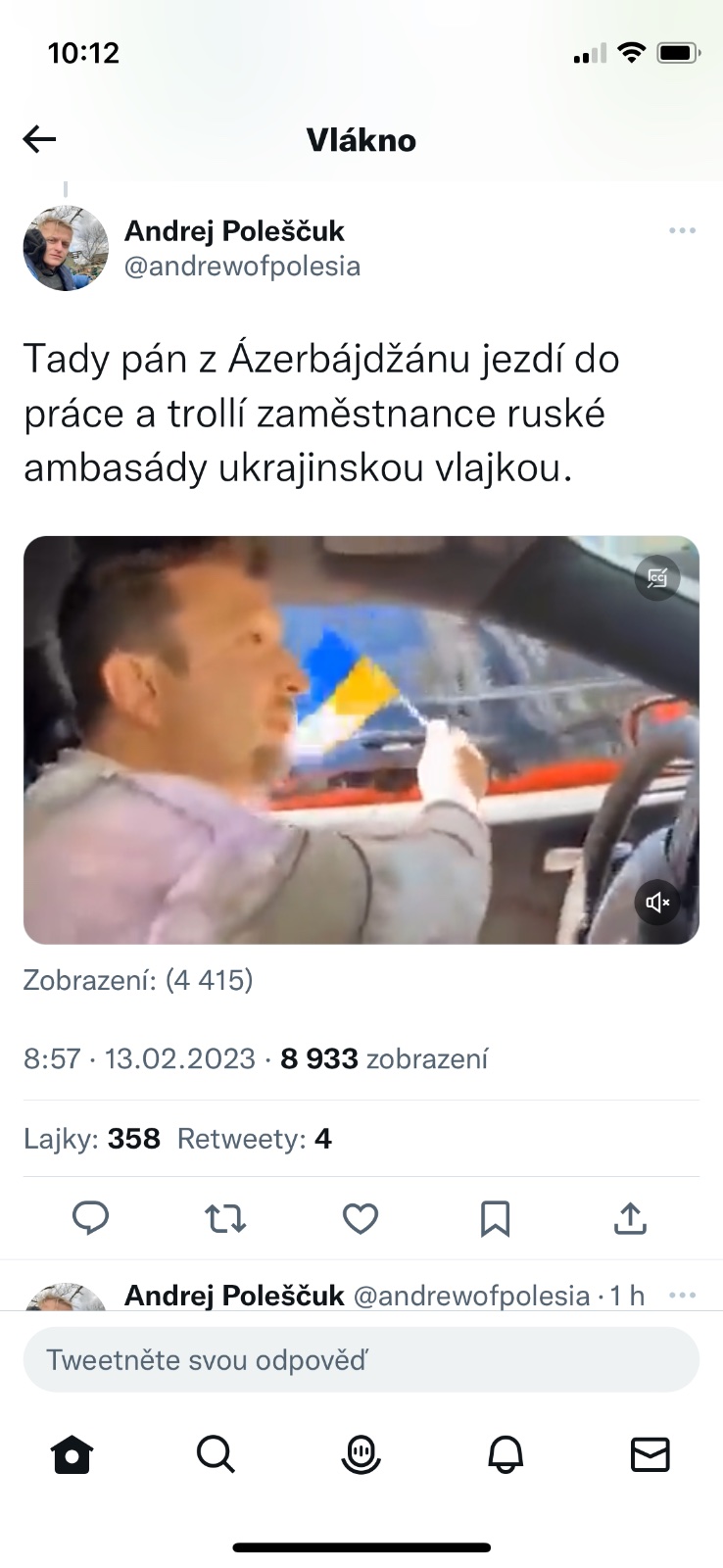Unmute the video with the speaker icon
723x1568 pixels.
coord(657,902)
